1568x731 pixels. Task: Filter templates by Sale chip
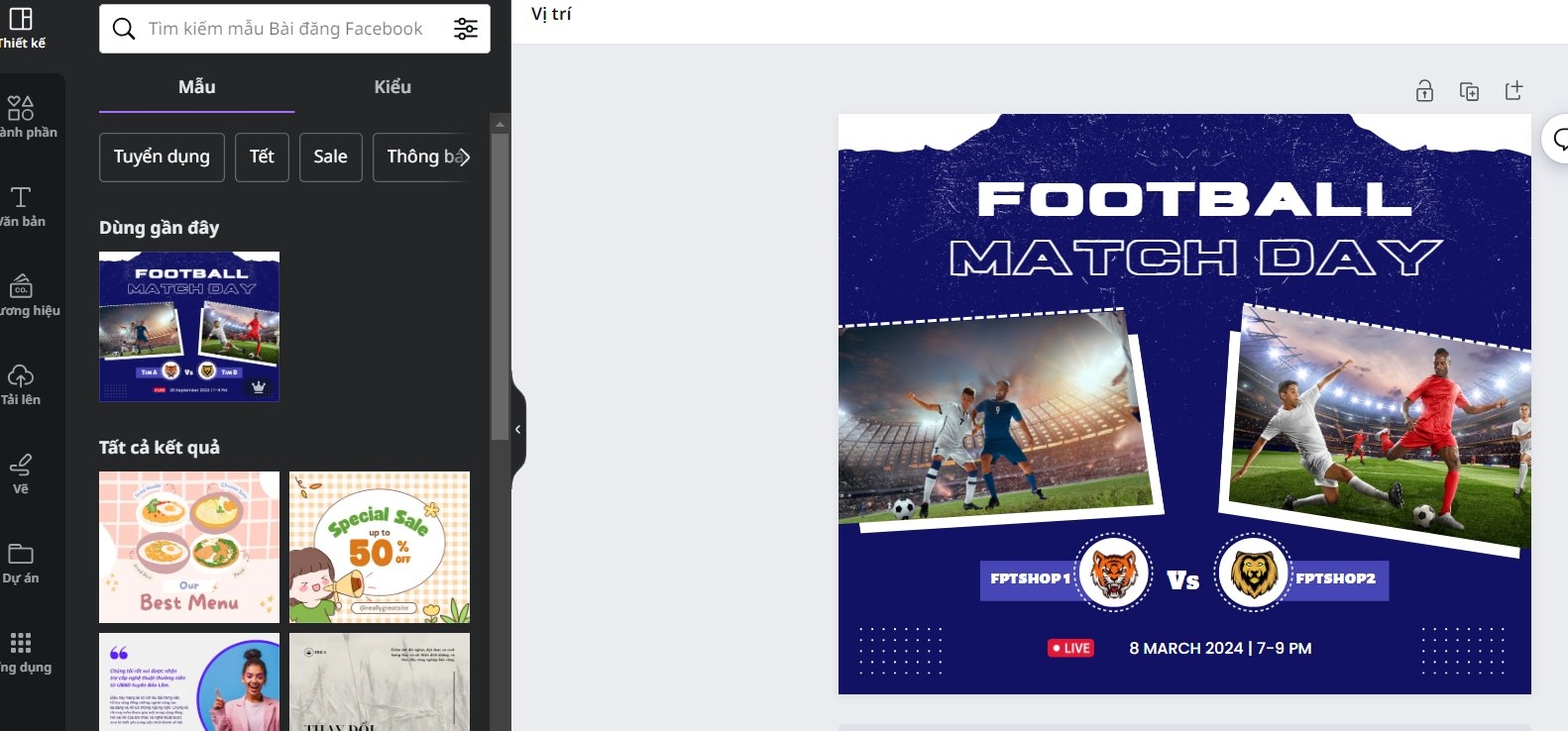point(330,157)
